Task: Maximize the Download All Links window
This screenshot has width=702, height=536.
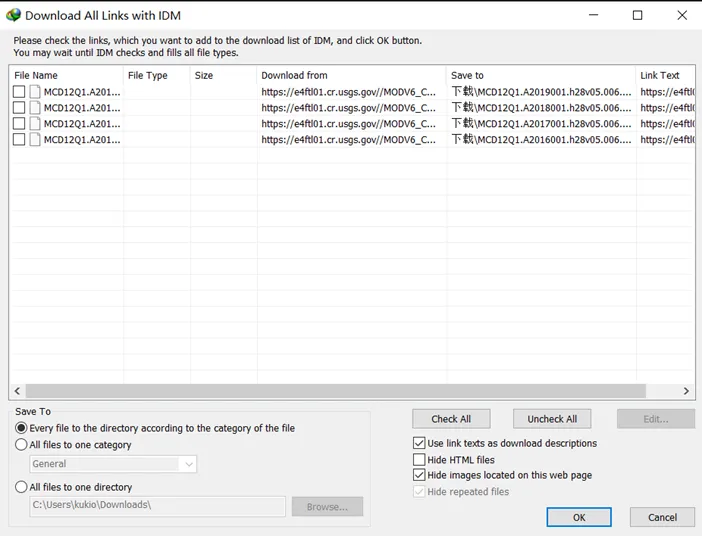Action: point(638,15)
